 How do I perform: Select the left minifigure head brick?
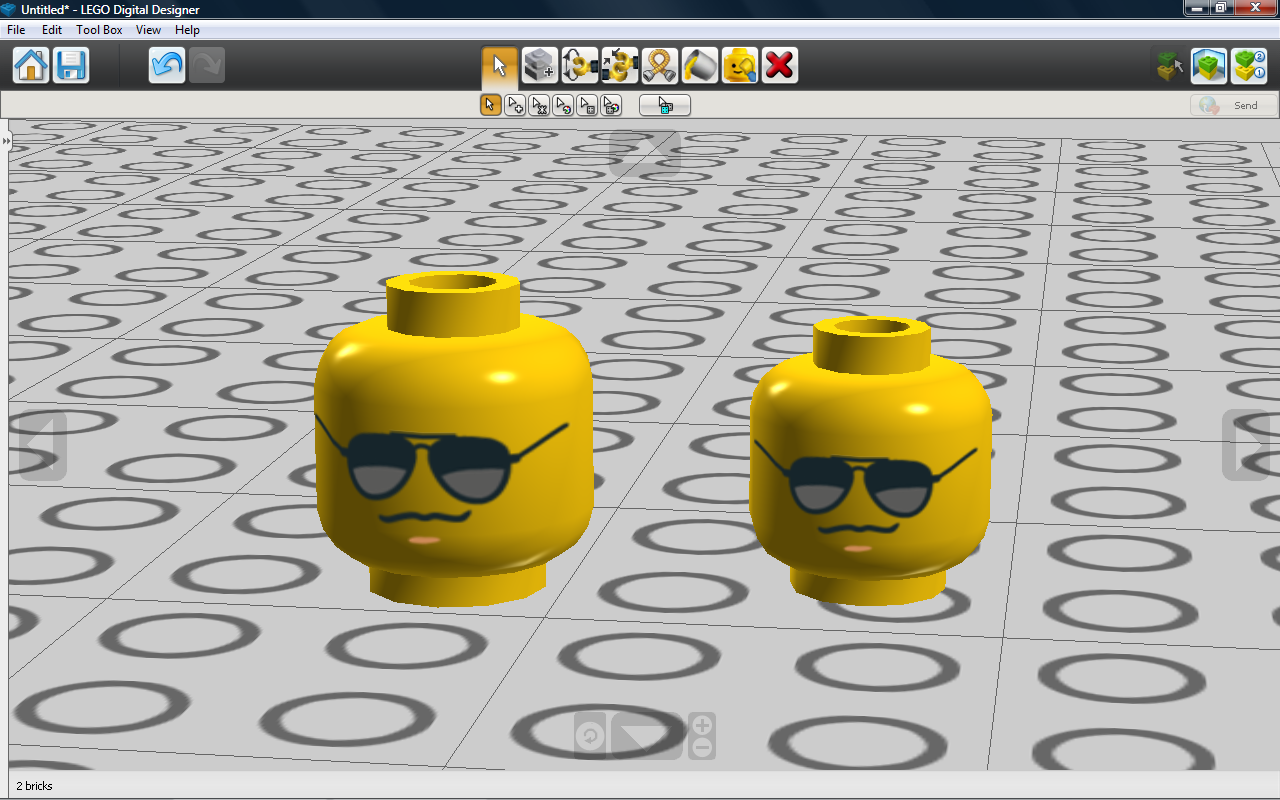[x=453, y=440]
